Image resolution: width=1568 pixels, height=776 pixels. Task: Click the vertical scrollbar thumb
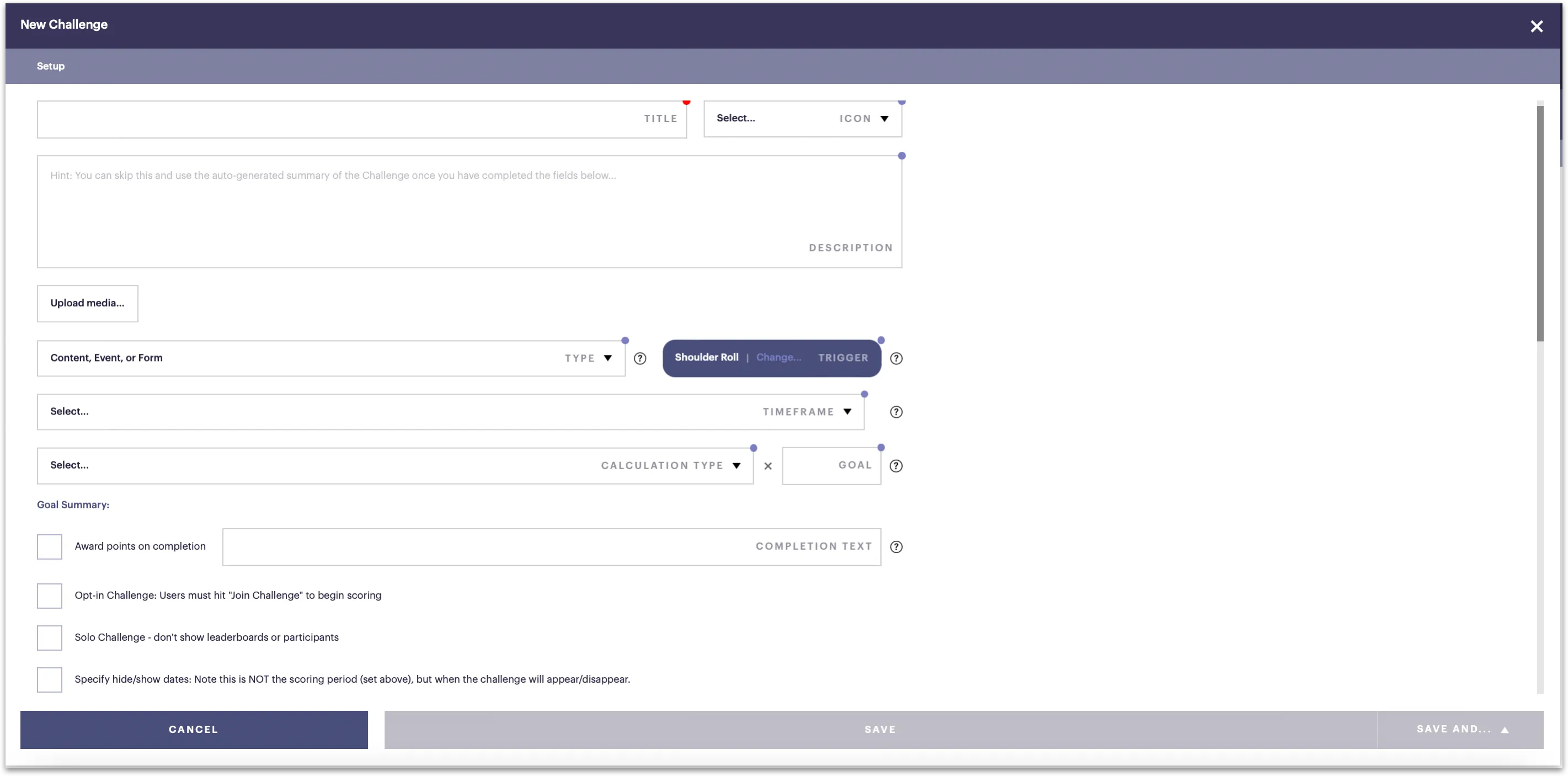[1540, 224]
